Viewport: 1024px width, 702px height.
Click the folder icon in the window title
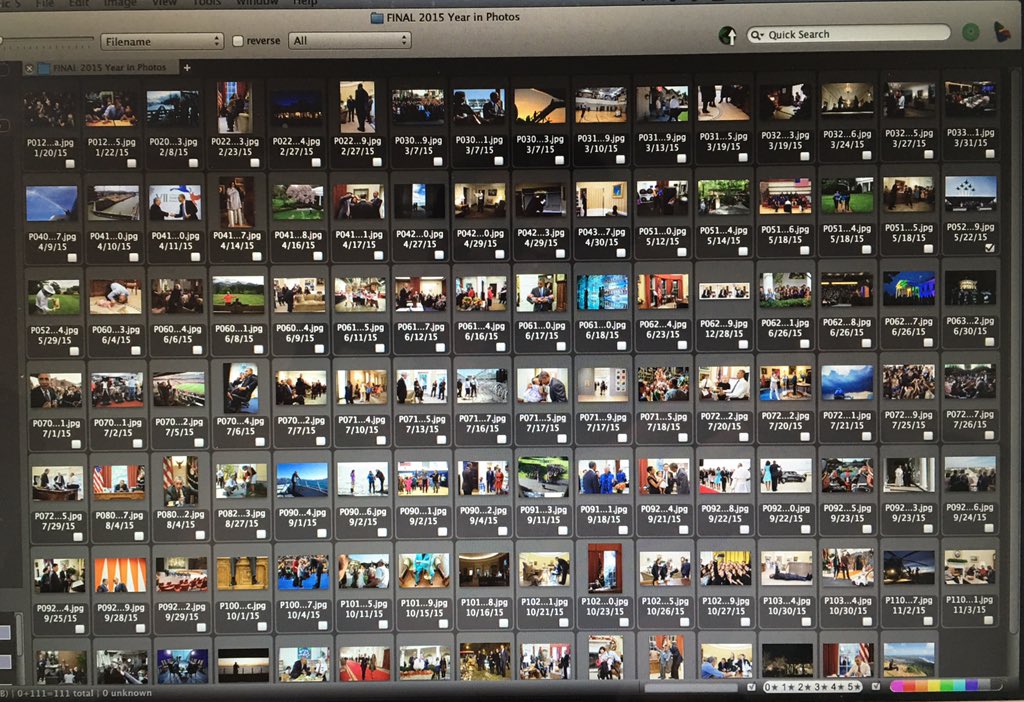point(377,18)
